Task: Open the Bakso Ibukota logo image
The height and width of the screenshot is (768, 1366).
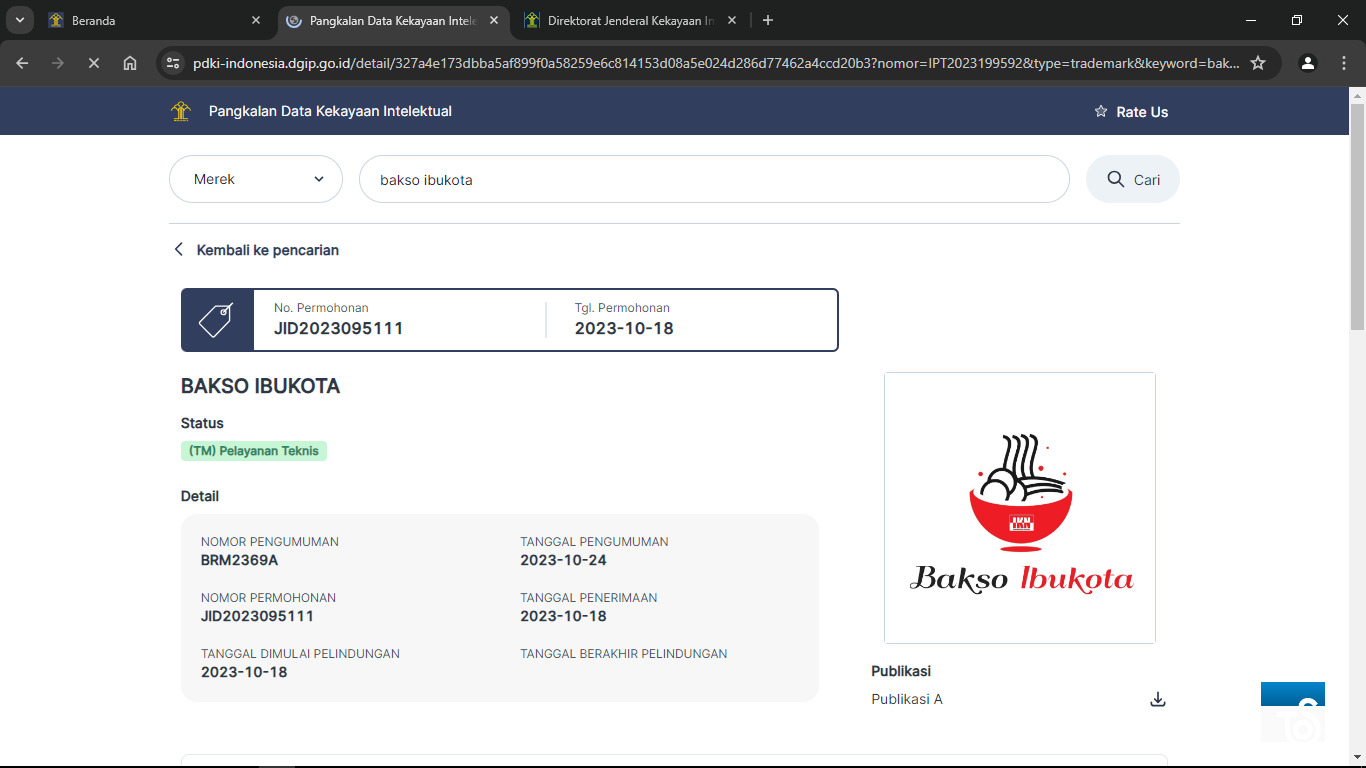Action: click(1020, 508)
